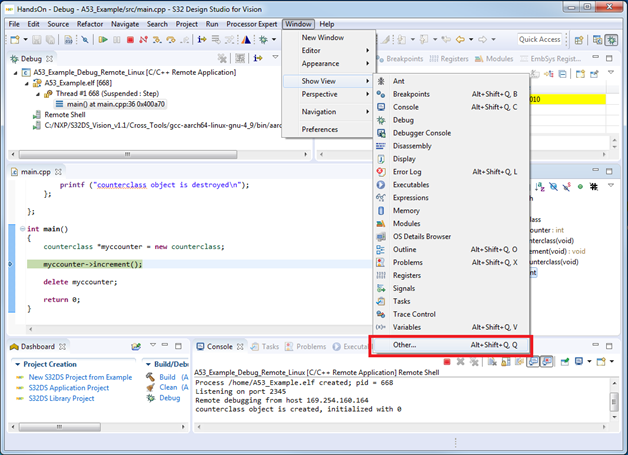Switch to the Tasks tab

point(265,346)
